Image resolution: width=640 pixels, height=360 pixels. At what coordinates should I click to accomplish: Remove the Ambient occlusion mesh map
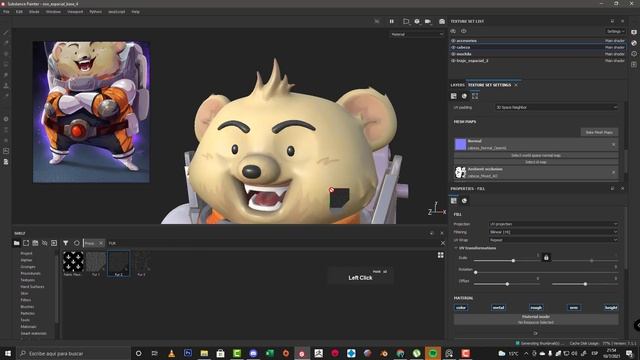pyautogui.click(x=613, y=173)
